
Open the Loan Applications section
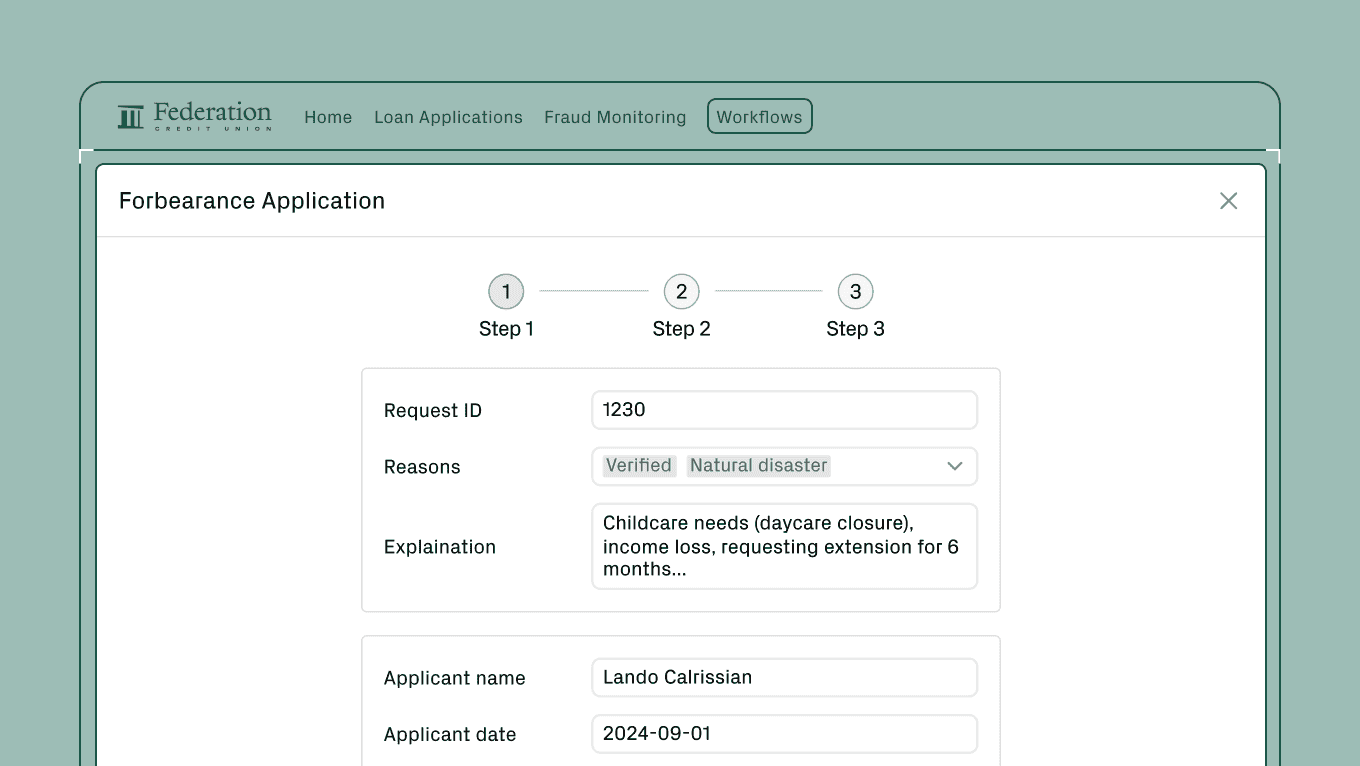pos(448,117)
